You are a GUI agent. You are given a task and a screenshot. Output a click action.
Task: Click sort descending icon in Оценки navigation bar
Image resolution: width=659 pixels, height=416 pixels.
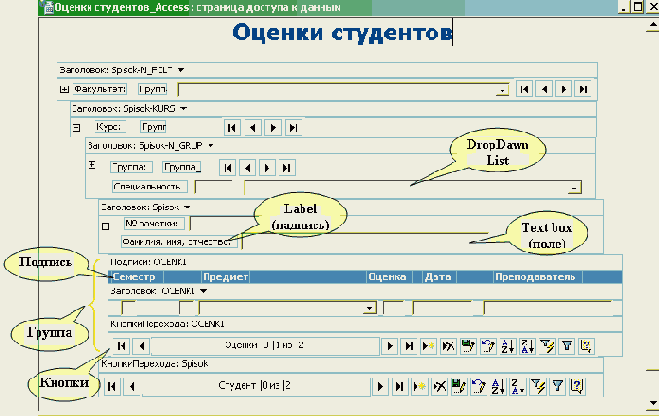pyautogui.click(x=525, y=345)
